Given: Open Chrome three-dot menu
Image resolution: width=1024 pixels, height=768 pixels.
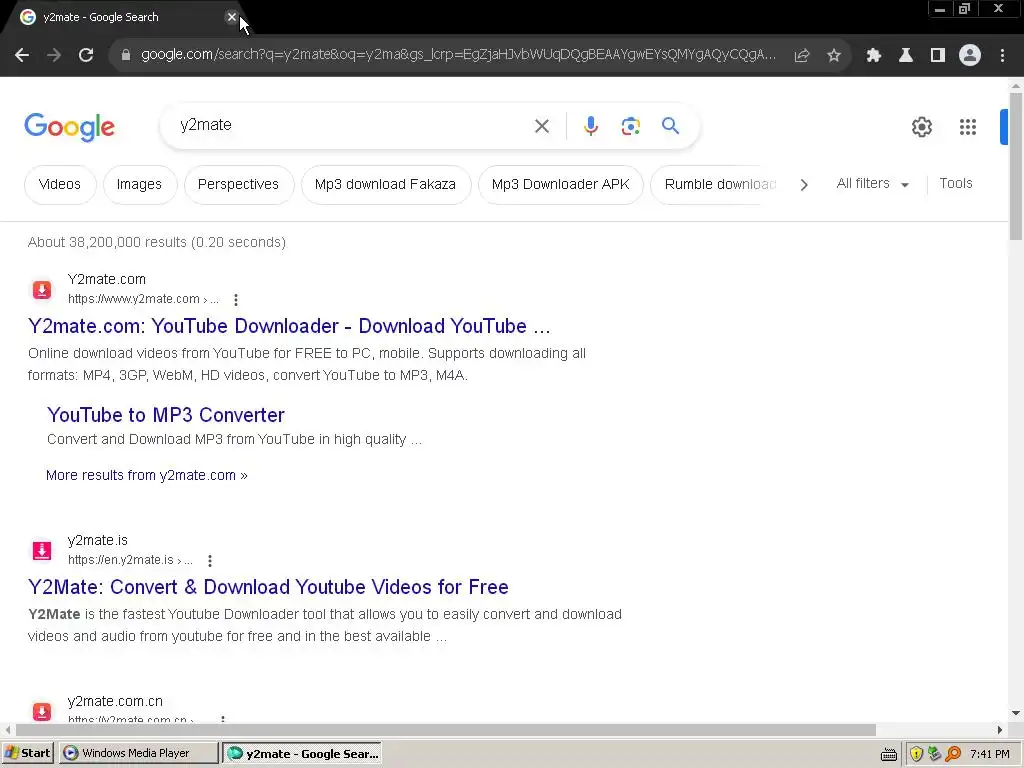Looking at the screenshot, I should [1002, 56].
